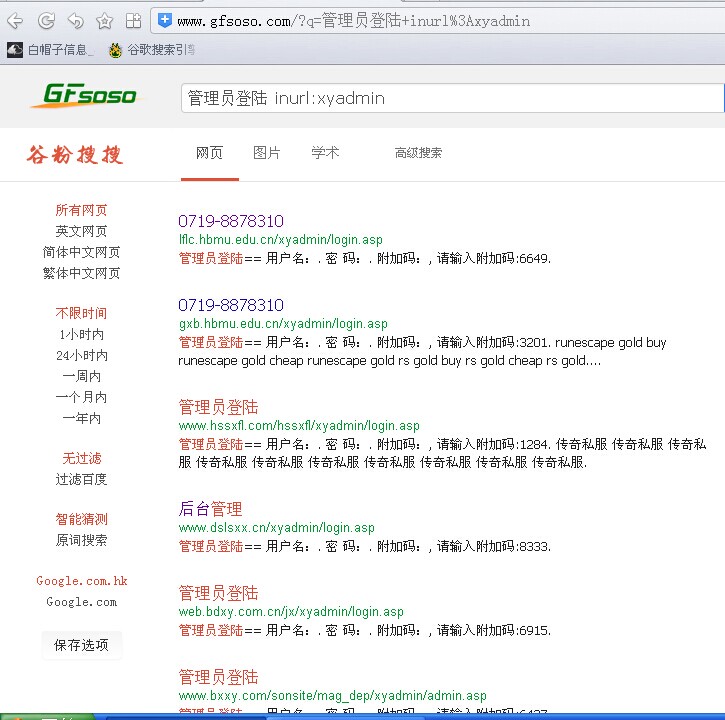This screenshot has height=720, width=725.
Task: Click lflc.hbmu.edu.cn/xyadmin/login.asp URL
Action: point(281,240)
